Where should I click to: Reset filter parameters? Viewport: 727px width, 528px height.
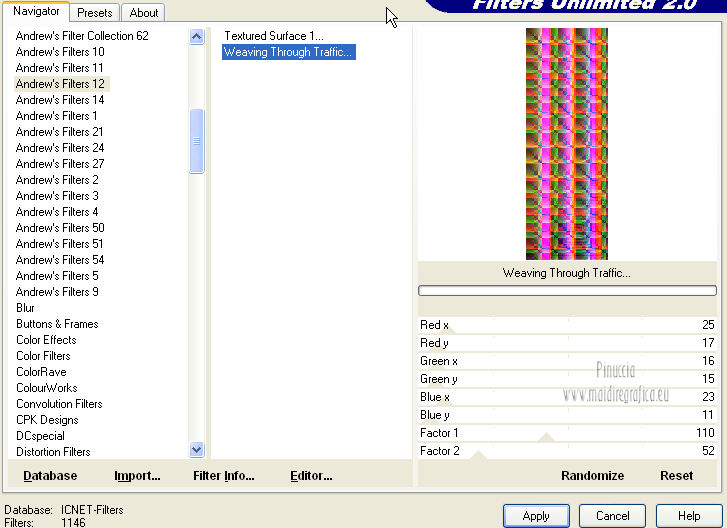(x=676, y=476)
